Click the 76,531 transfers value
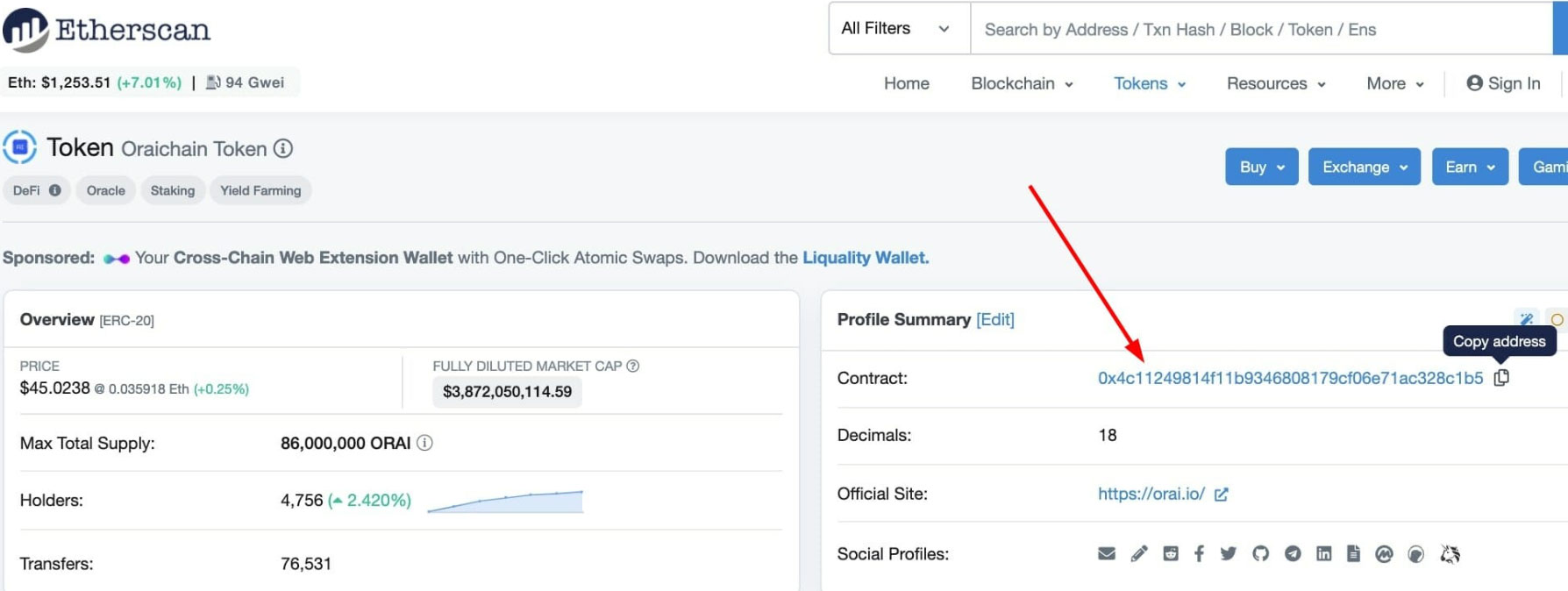Screen dimensions: 1568x591 (x=306, y=564)
